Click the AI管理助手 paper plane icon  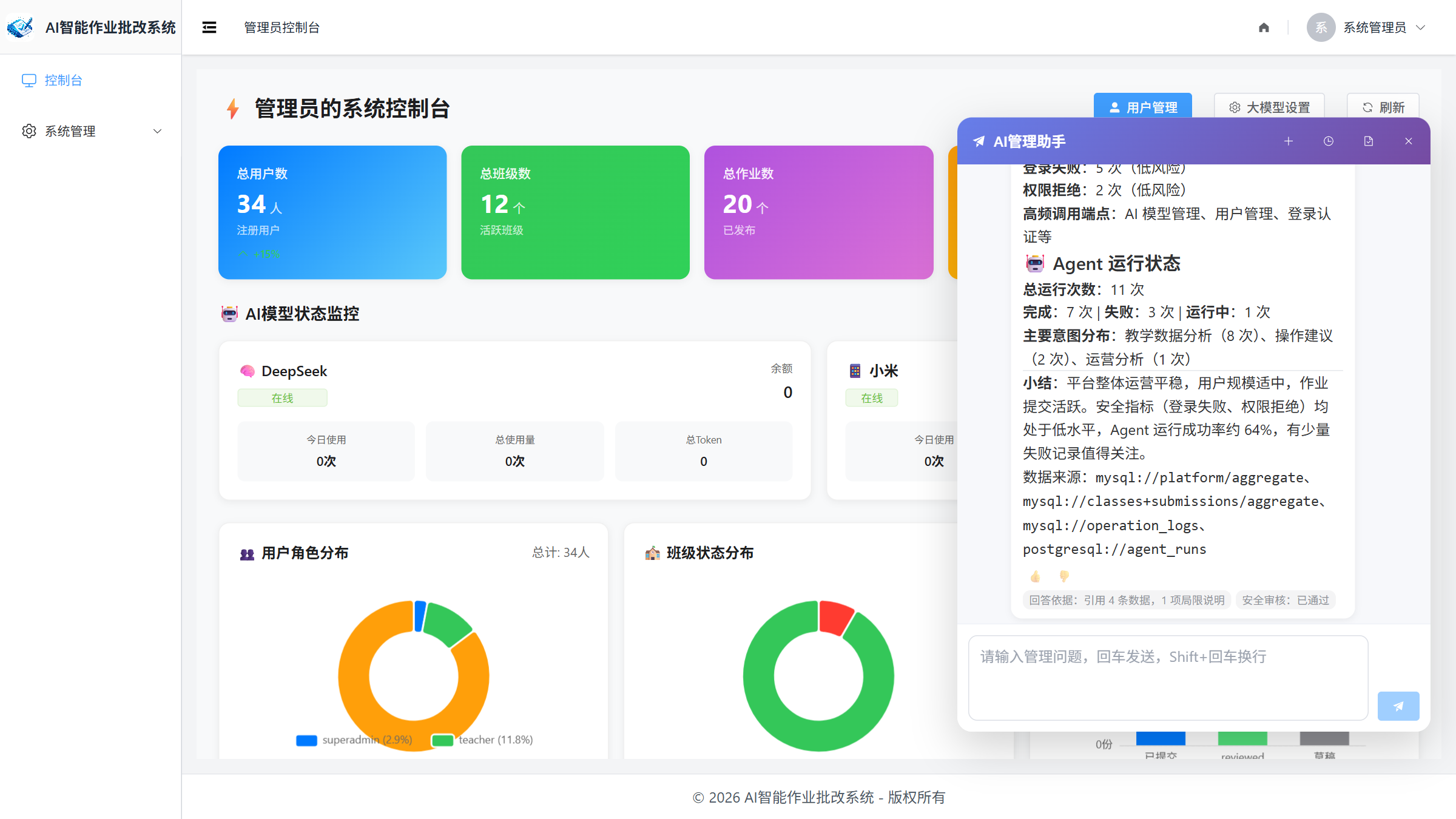[979, 141]
